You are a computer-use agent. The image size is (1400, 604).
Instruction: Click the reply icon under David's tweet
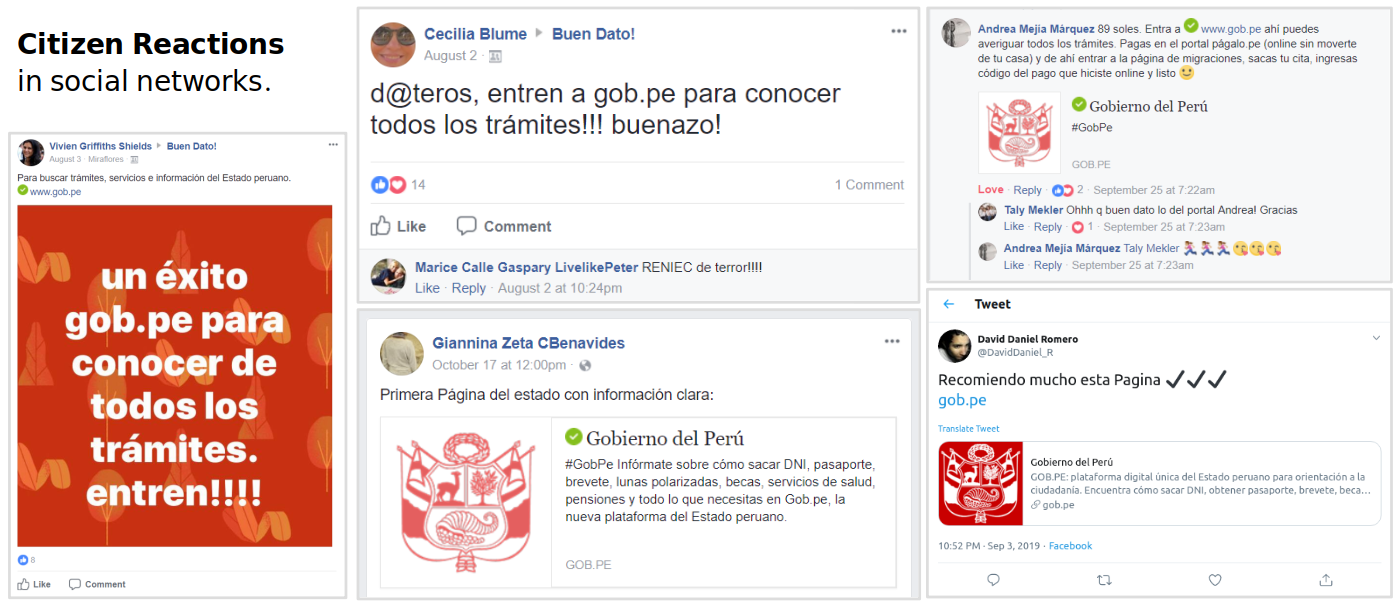pos(993,580)
